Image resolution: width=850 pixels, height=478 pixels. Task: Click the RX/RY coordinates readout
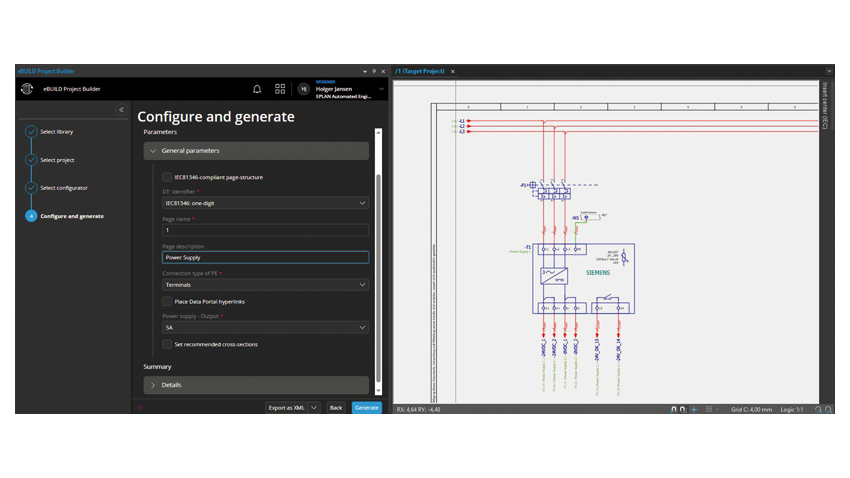coord(418,410)
